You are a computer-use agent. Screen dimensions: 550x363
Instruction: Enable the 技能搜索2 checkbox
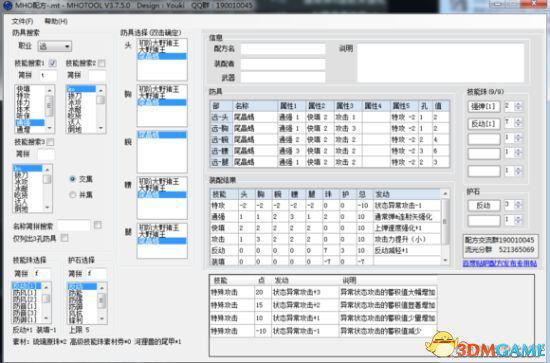[101, 63]
